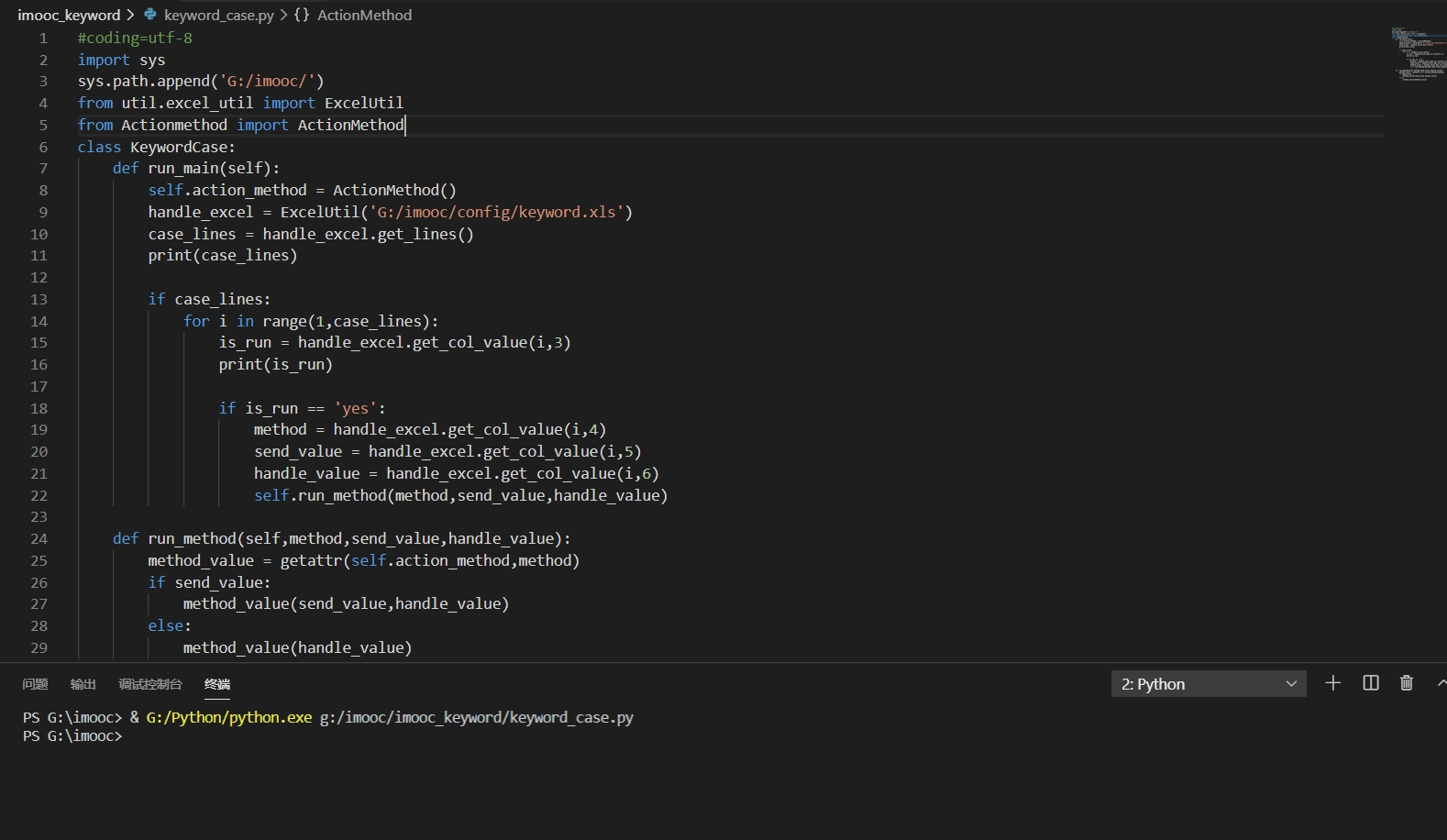Click 'method_value(handle_value)' on line 29
Image resolution: width=1447 pixels, height=840 pixels.
[297, 647]
